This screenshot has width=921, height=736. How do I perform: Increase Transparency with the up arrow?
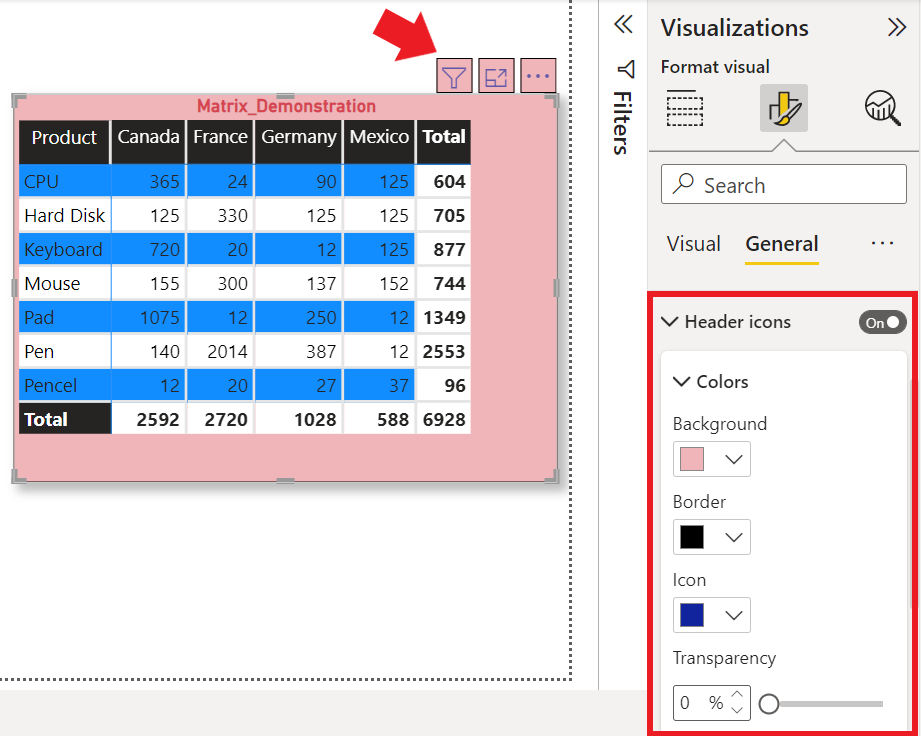click(738, 695)
